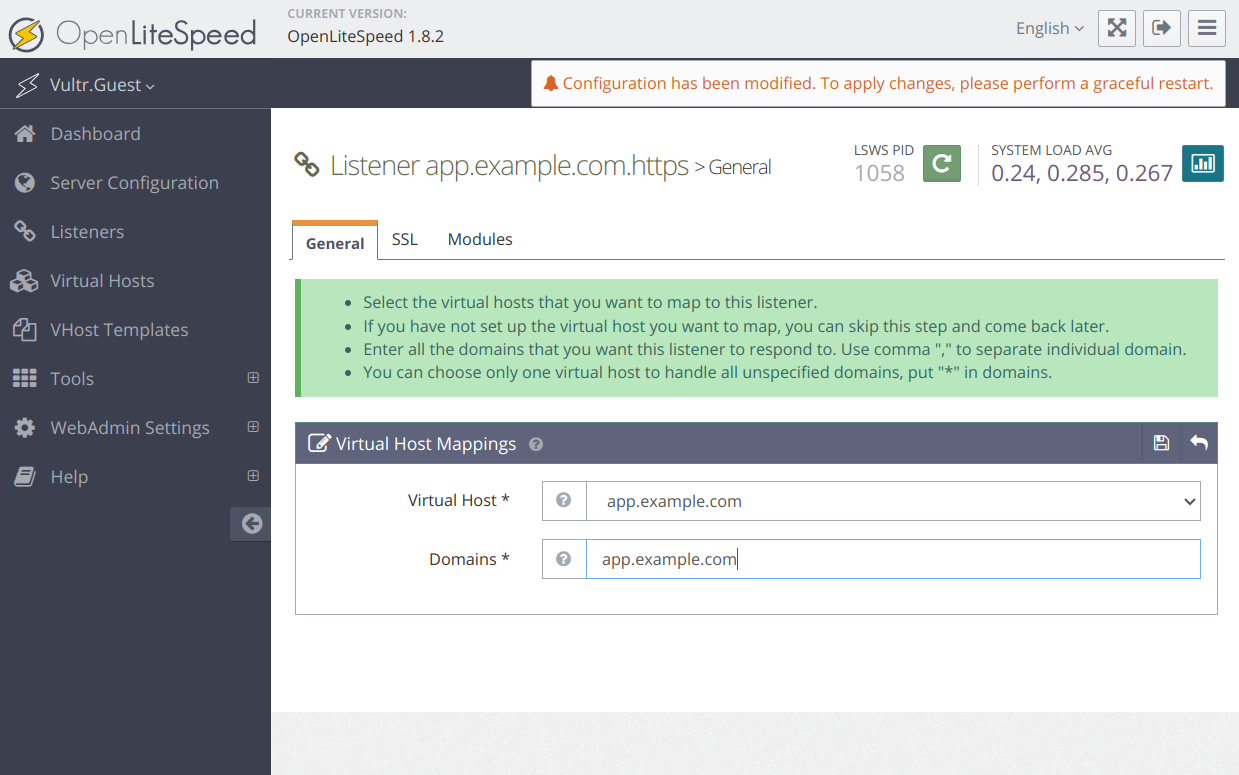Image resolution: width=1239 pixels, height=775 pixels.
Task: Open the hamburger menu button
Action: click(1207, 28)
